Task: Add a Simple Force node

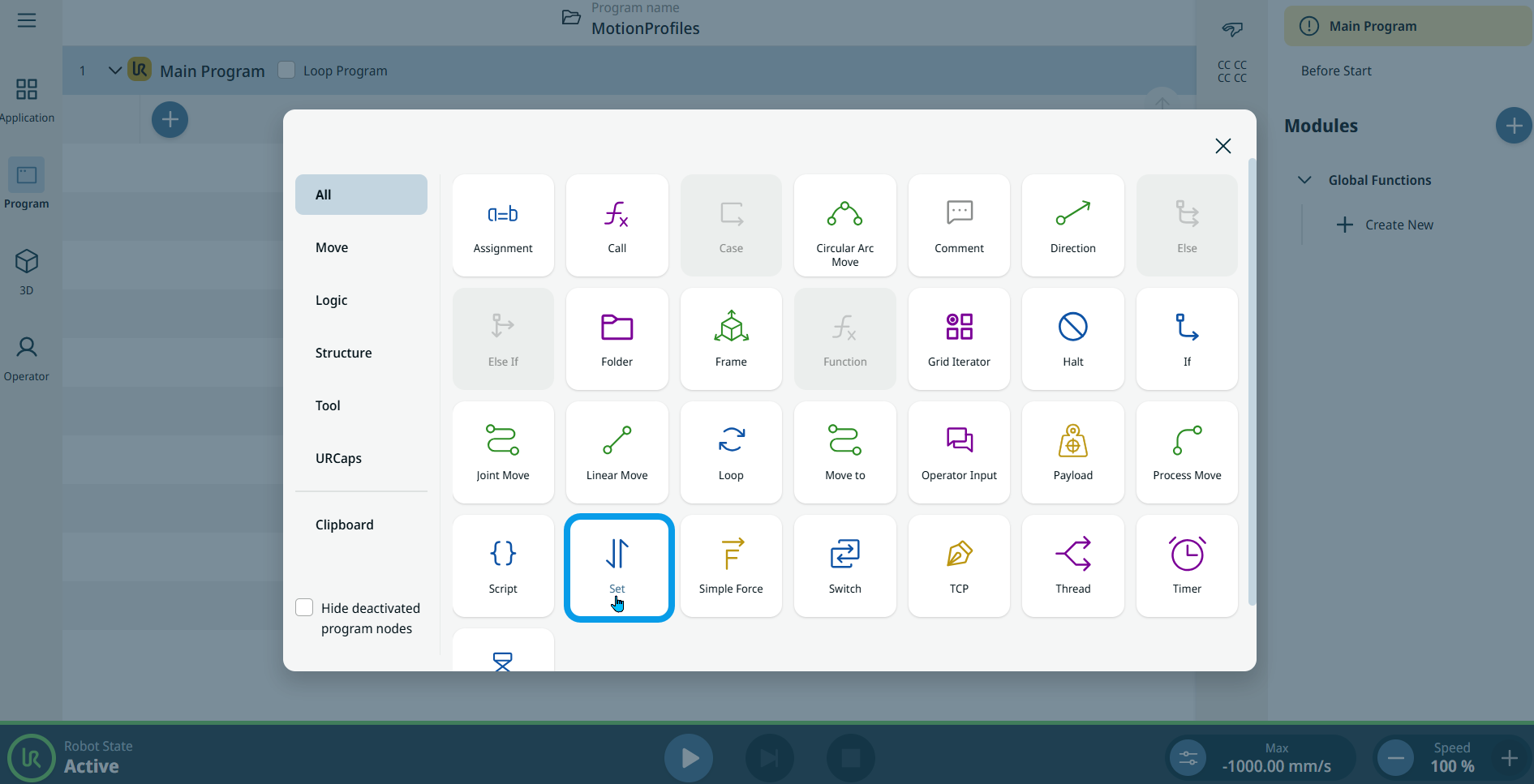Action: [x=731, y=565]
